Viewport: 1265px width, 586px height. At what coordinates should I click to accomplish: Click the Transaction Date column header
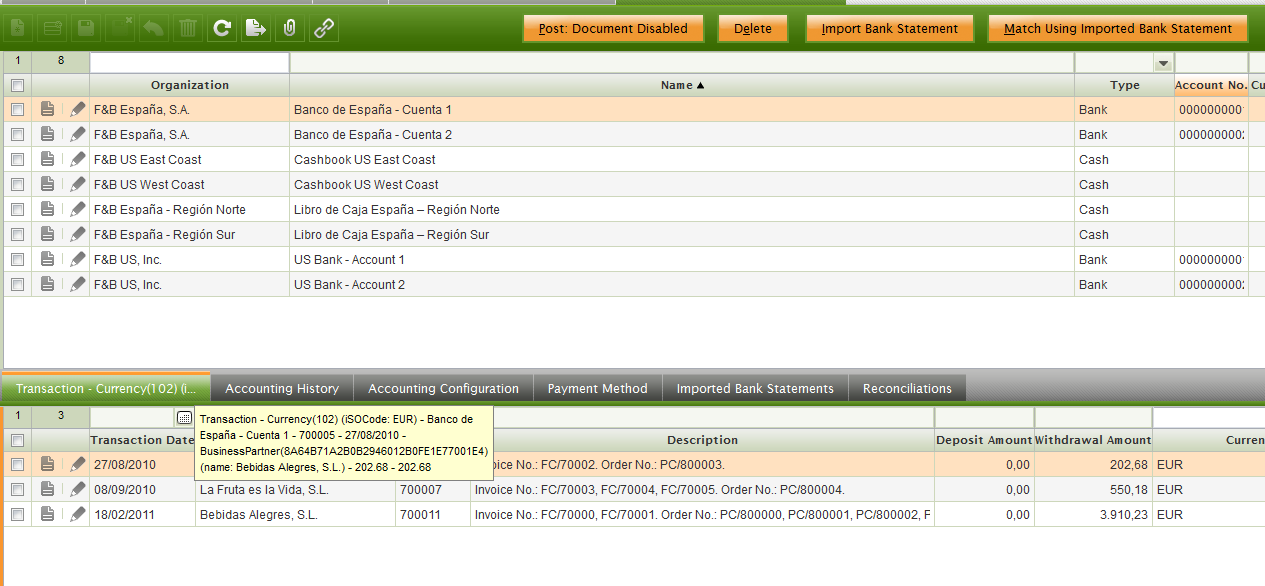(x=142, y=440)
